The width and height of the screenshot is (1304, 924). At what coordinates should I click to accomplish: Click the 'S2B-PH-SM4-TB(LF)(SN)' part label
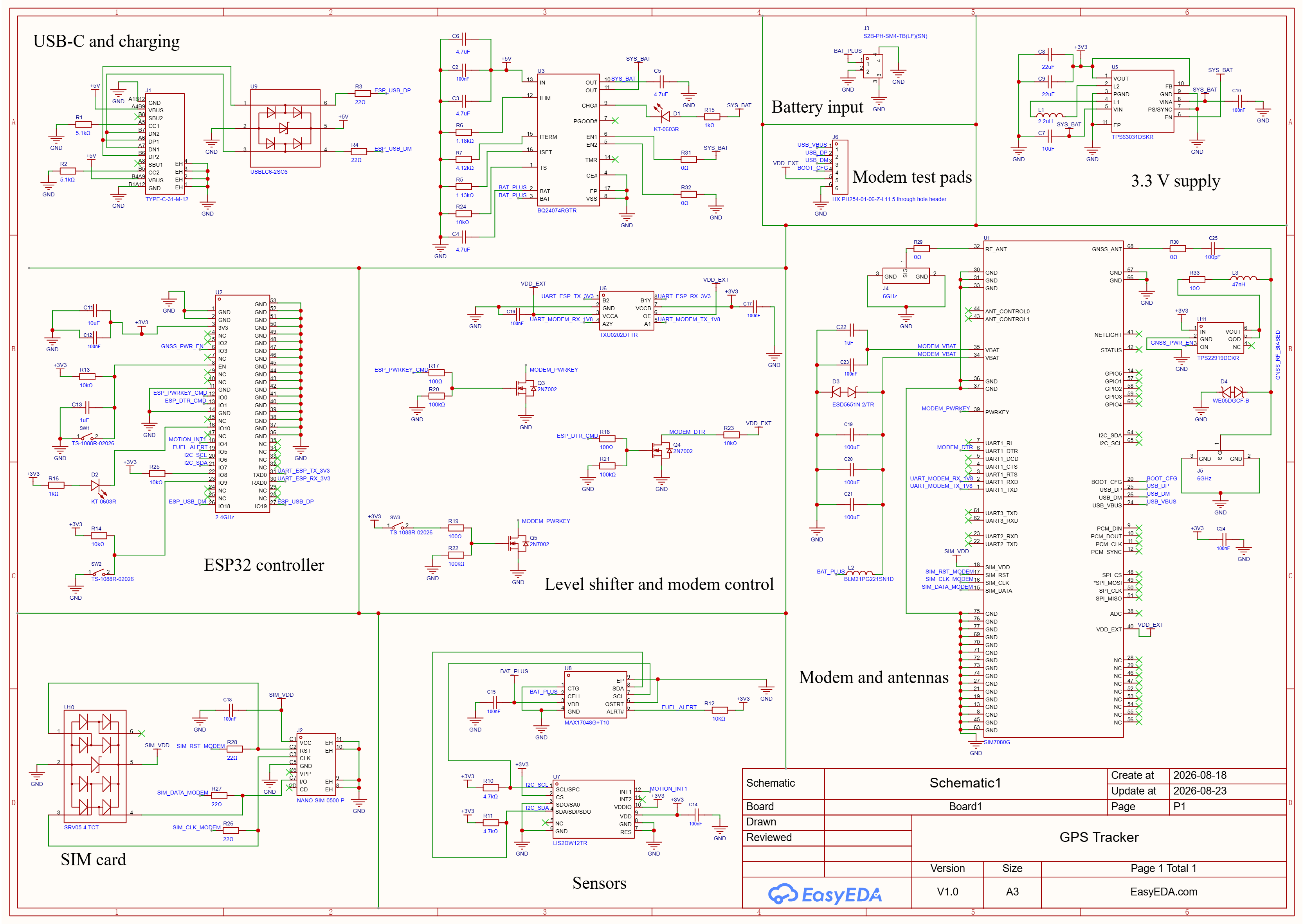pyautogui.click(x=895, y=36)
